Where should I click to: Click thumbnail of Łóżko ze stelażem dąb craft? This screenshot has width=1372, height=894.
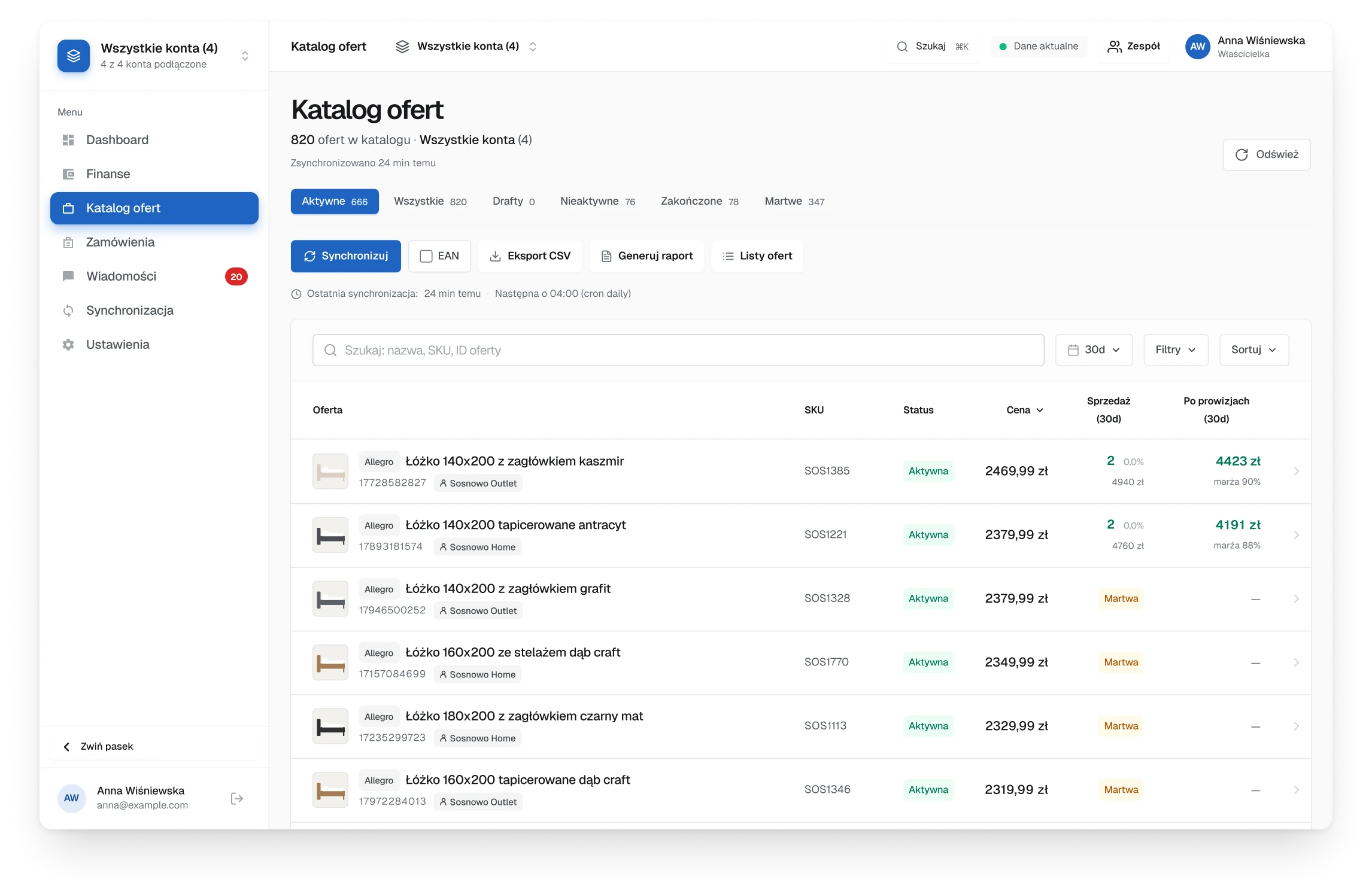tap(330, 662)
